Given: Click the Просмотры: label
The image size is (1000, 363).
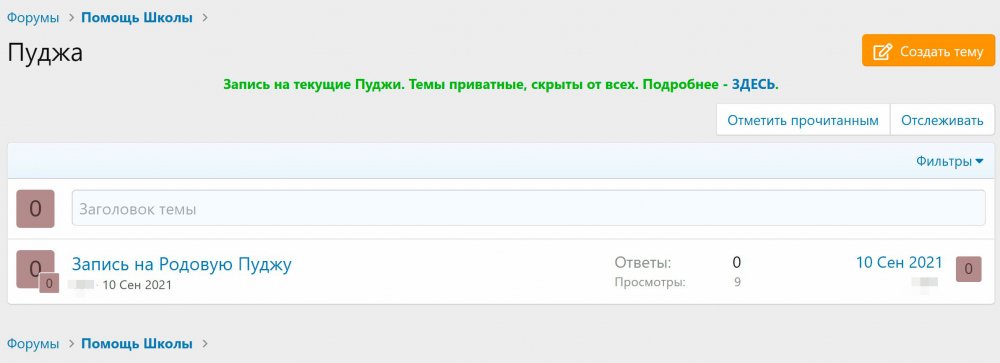Looking at the screenshot, I should point(650,282).
